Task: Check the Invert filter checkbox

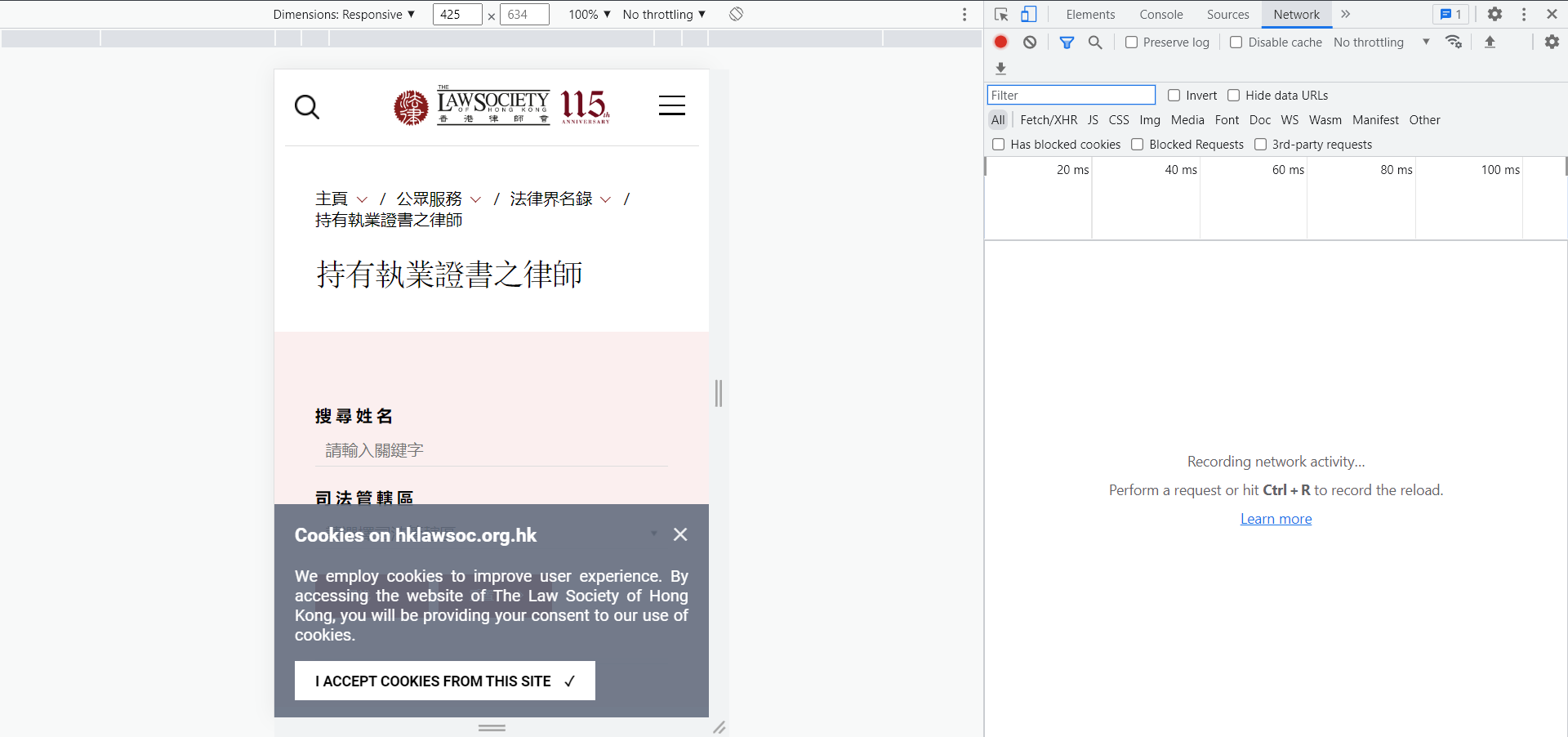Action: (x=1174, y=95)
